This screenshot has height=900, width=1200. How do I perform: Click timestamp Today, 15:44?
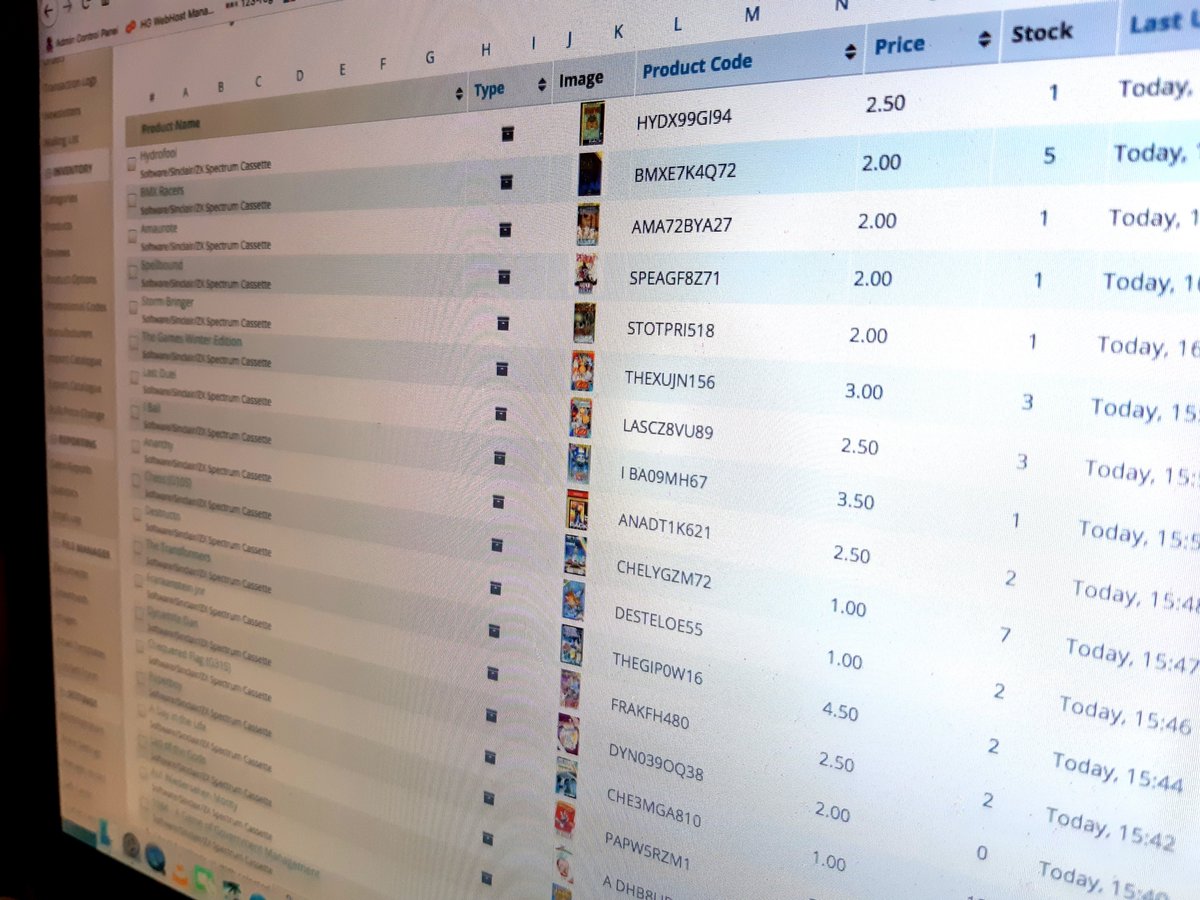pyautogui.click(x=1117, y=773)
